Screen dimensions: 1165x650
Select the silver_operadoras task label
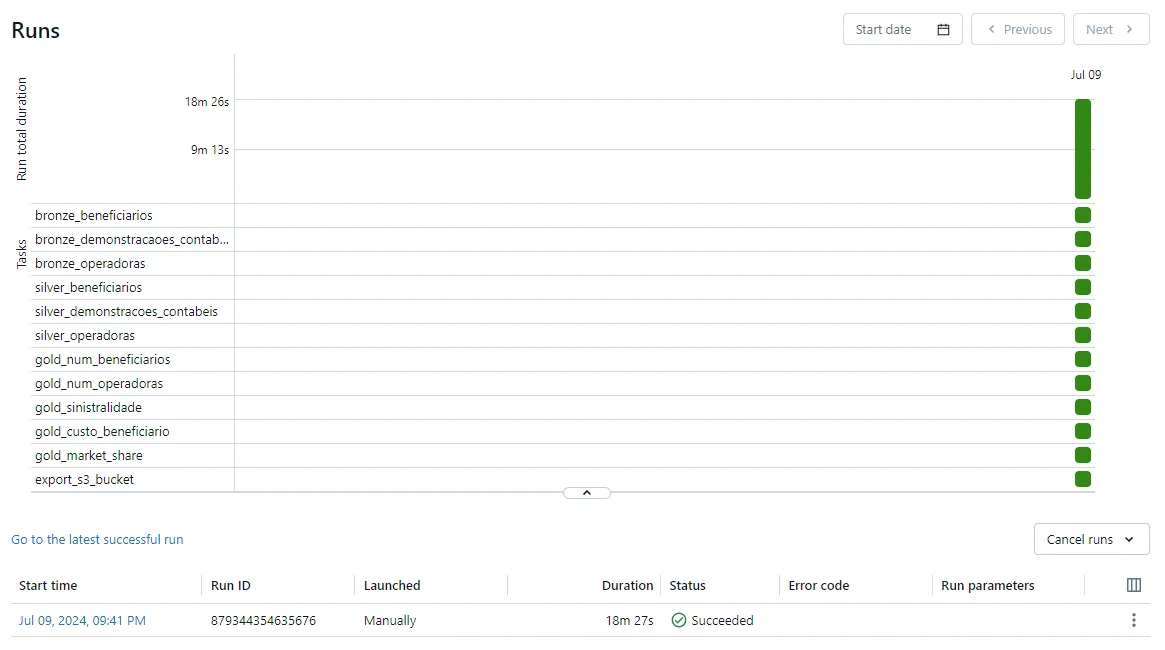85,336
